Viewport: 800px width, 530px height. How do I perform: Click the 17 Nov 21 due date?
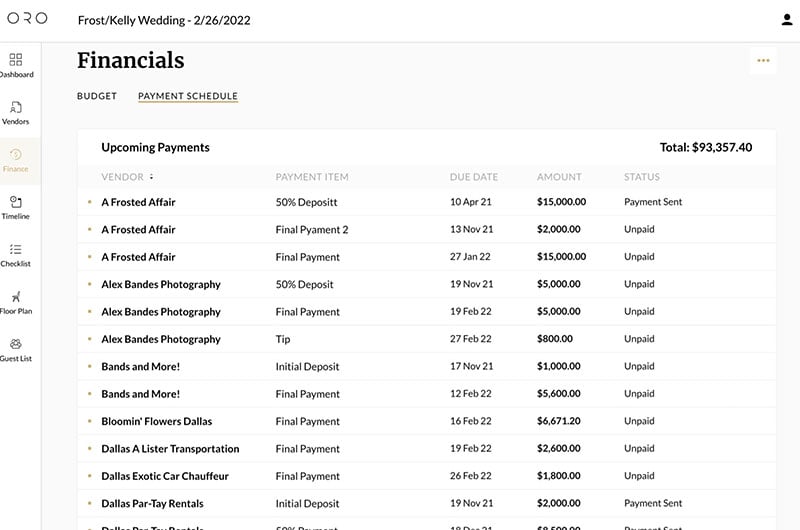[471, 366]
